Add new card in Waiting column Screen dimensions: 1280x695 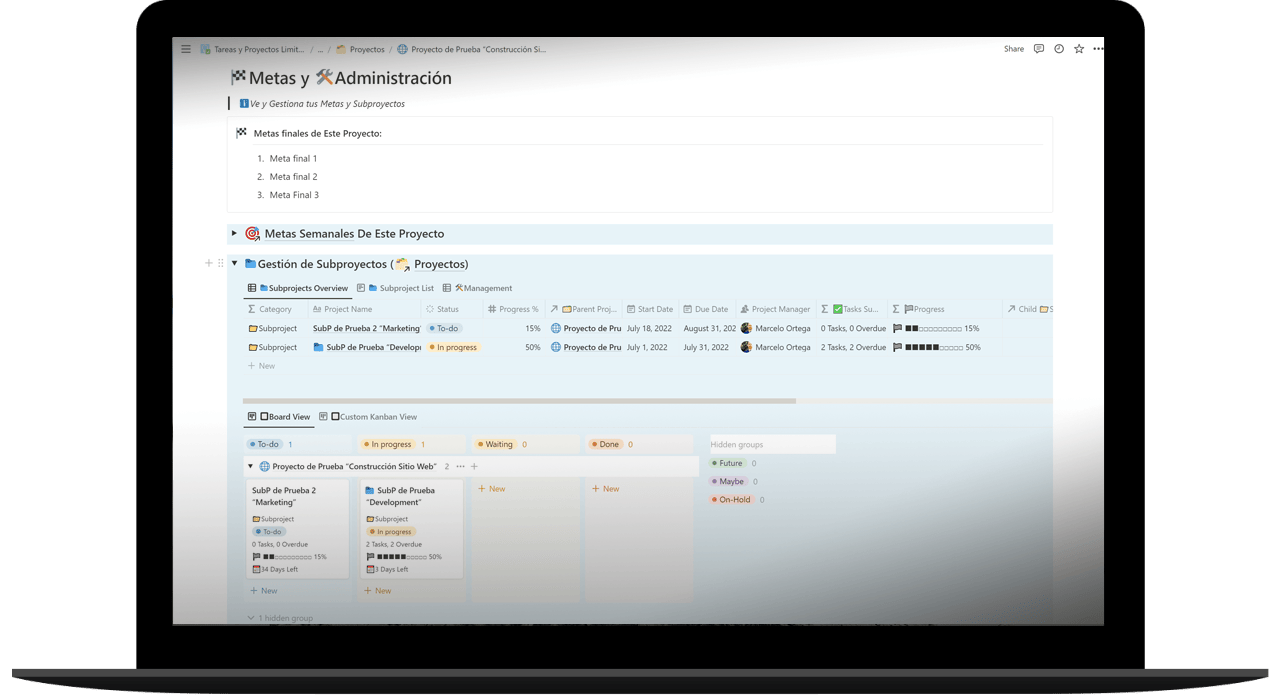coord(491,489)
